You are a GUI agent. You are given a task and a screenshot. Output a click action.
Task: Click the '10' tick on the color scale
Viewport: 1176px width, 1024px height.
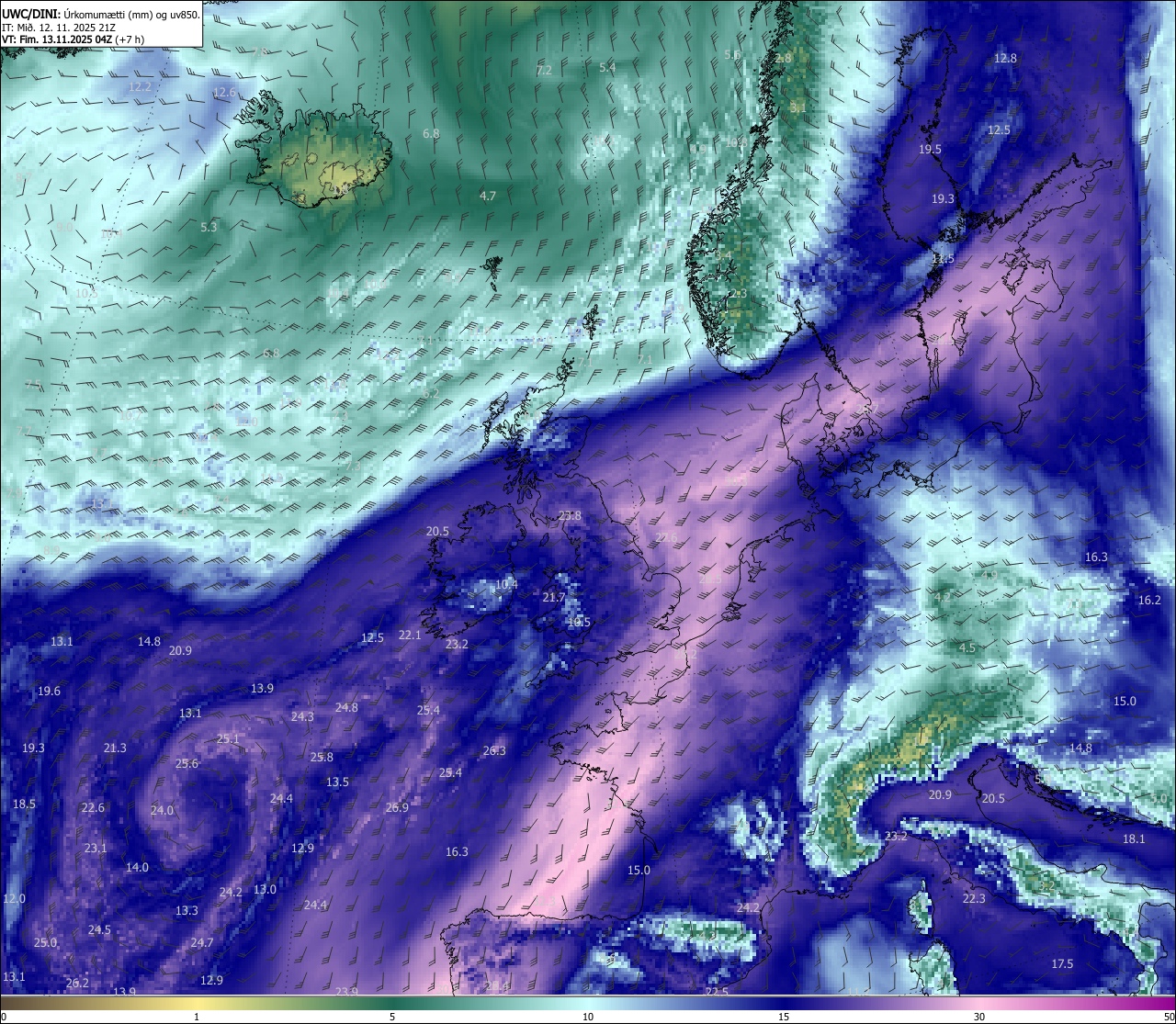(588, 1017)
